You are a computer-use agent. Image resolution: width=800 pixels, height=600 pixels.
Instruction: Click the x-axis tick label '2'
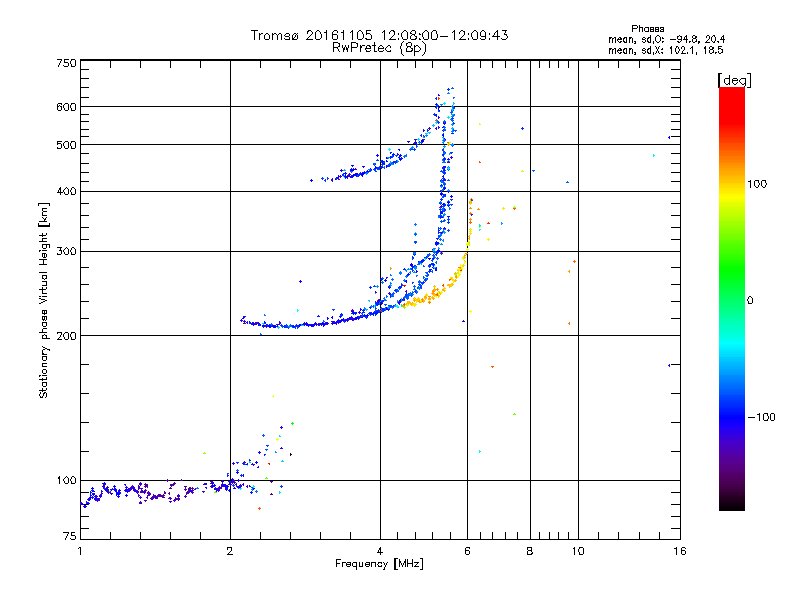click(230, 551)
